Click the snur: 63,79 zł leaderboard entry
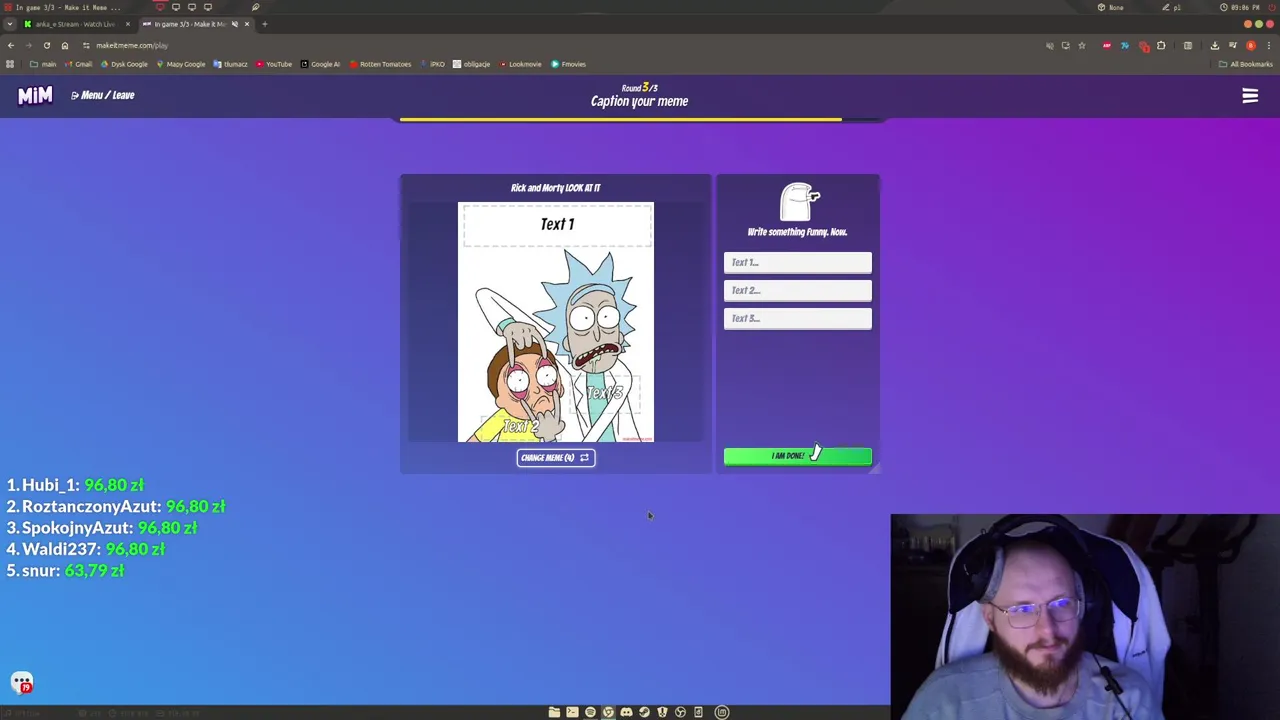Viewport: 1280px width, 720px height. click(x=65, y=570)
